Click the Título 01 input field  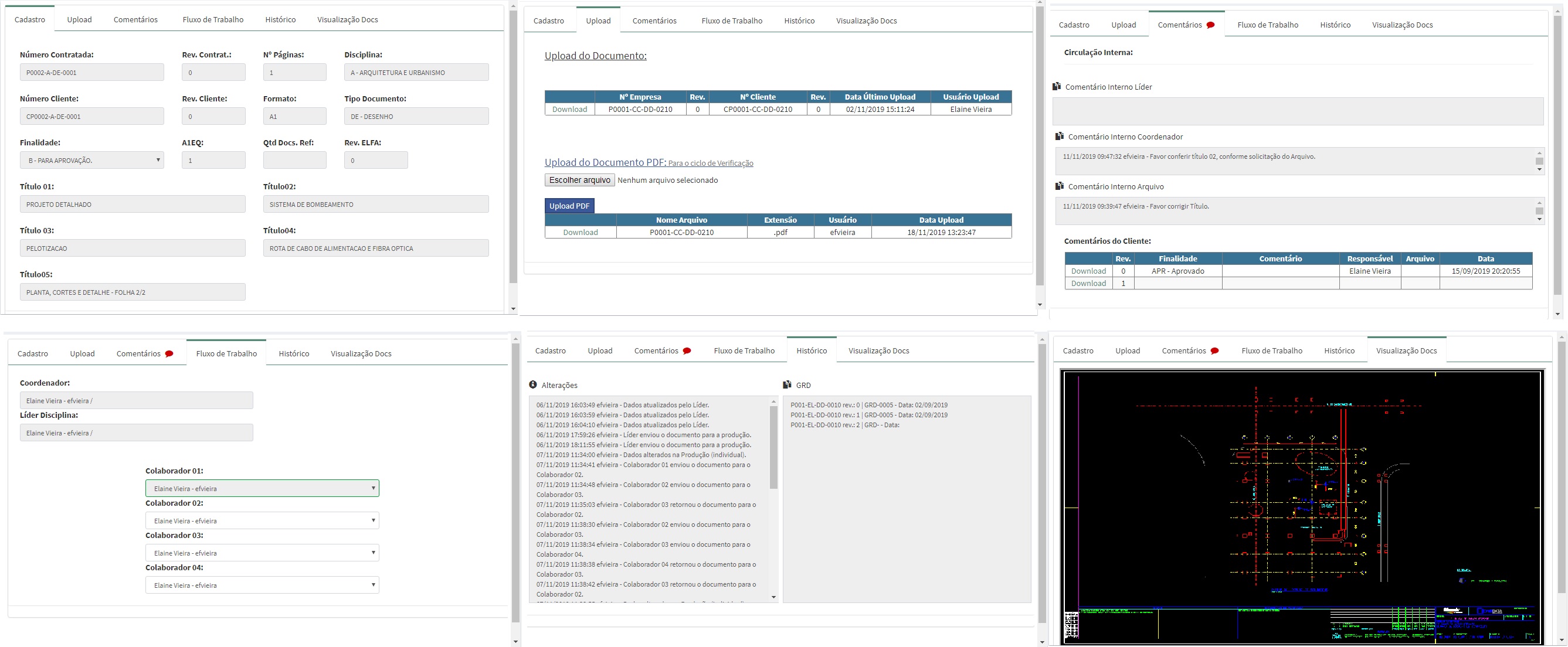tap(132, 205)
